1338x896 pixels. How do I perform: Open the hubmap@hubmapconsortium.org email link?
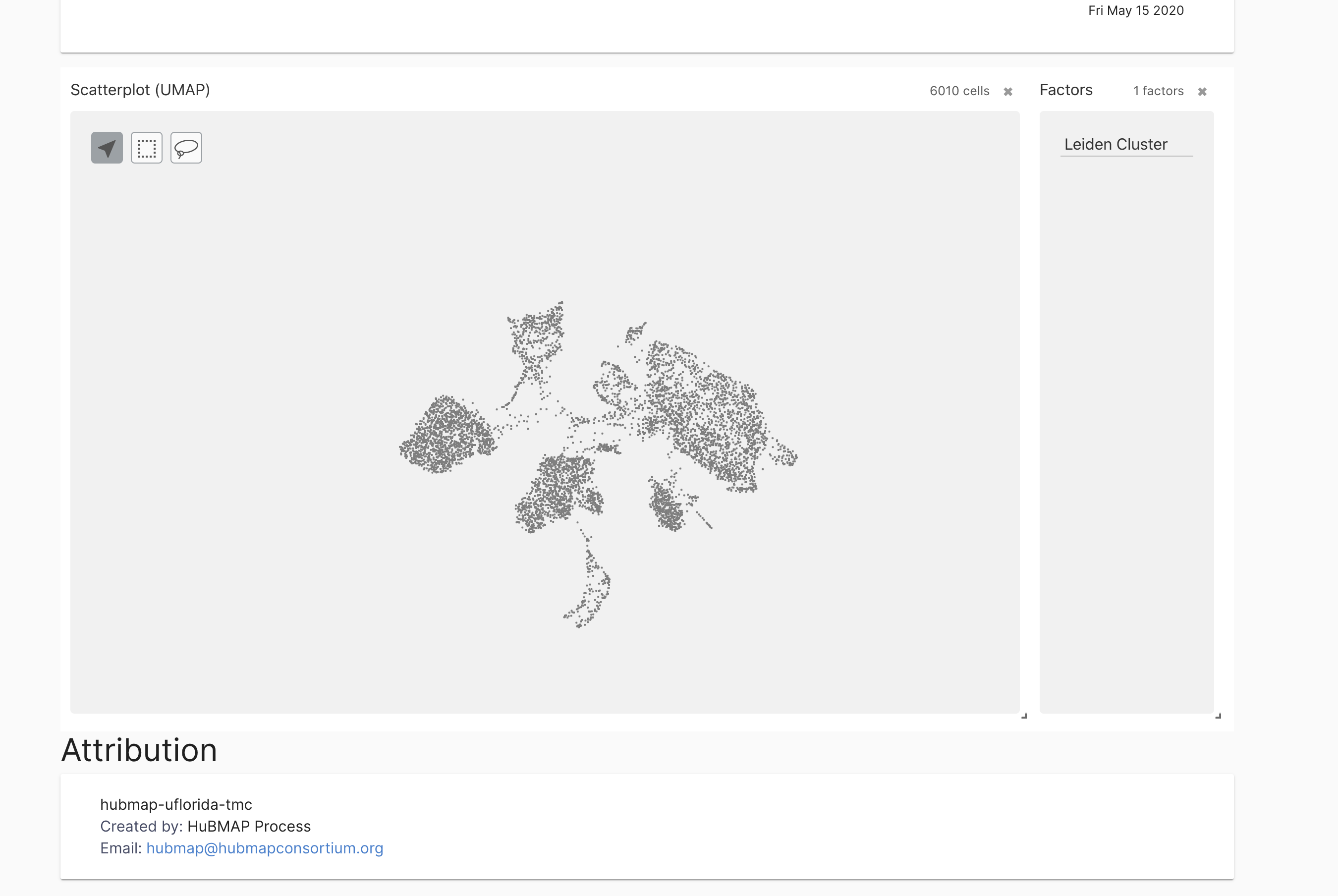point(265,848)
